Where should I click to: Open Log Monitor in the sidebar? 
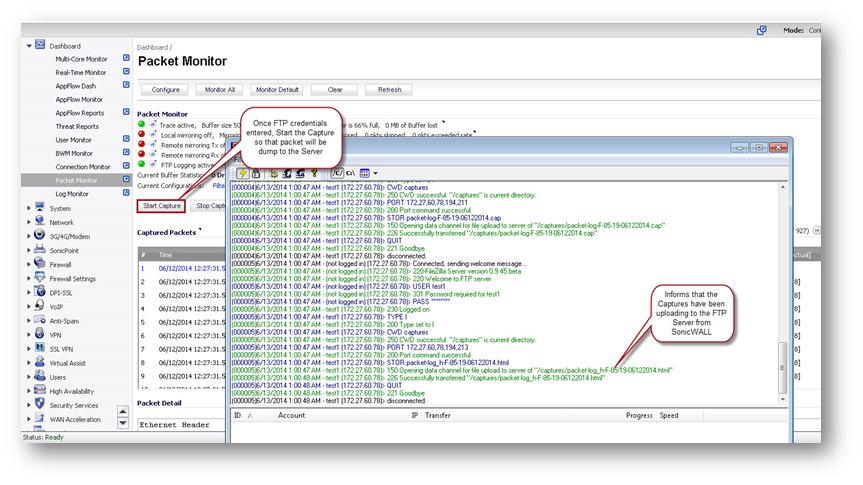point(72,194)
